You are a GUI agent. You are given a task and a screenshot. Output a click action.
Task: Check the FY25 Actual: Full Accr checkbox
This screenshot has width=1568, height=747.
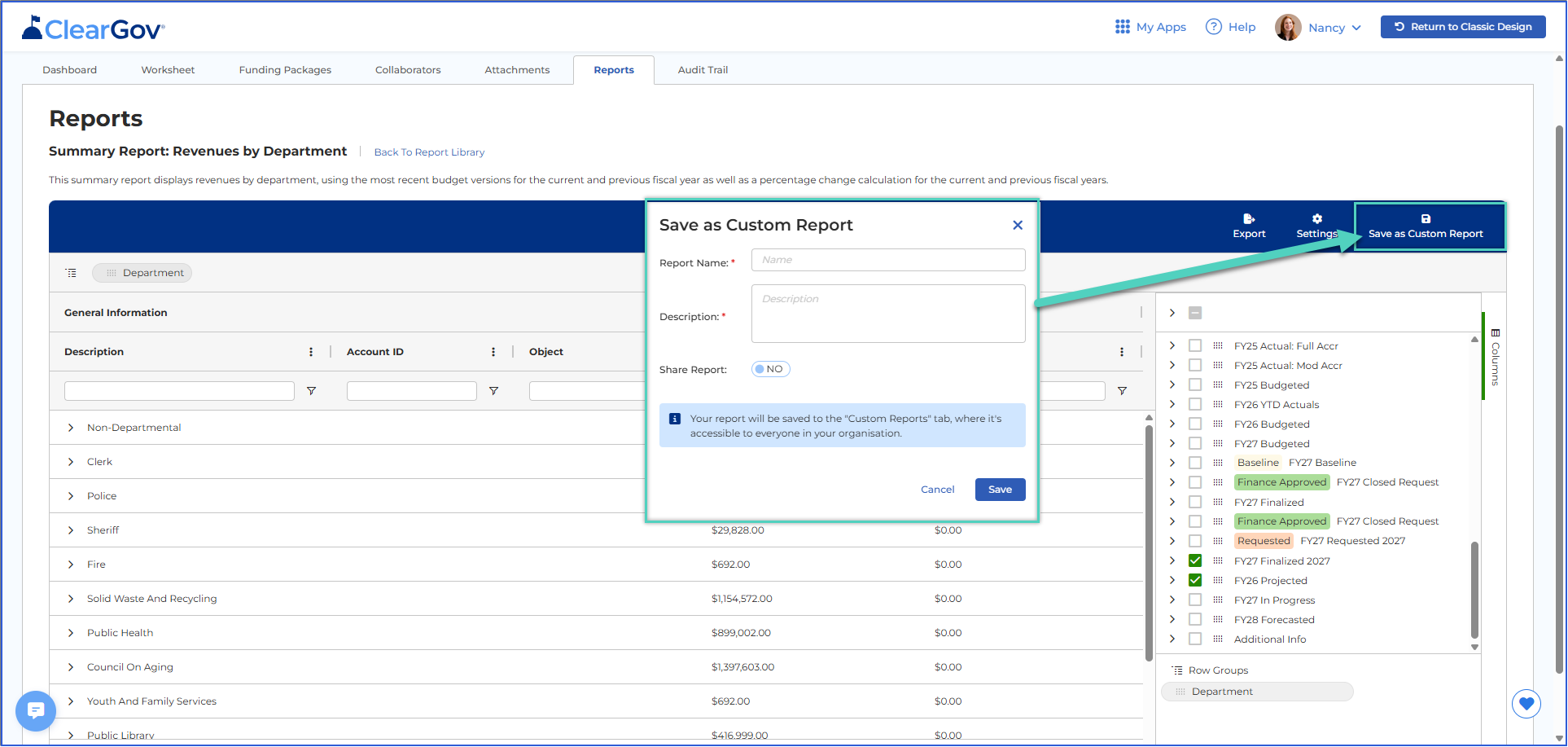pos(1195,346)
